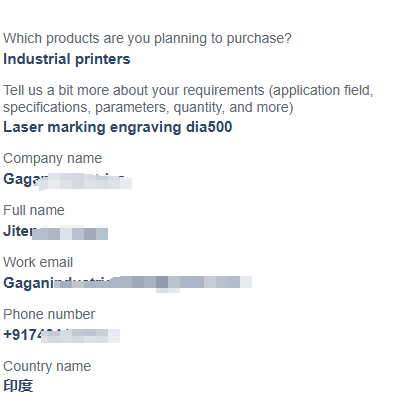Open the blurred work email address

tap(128, 284)
